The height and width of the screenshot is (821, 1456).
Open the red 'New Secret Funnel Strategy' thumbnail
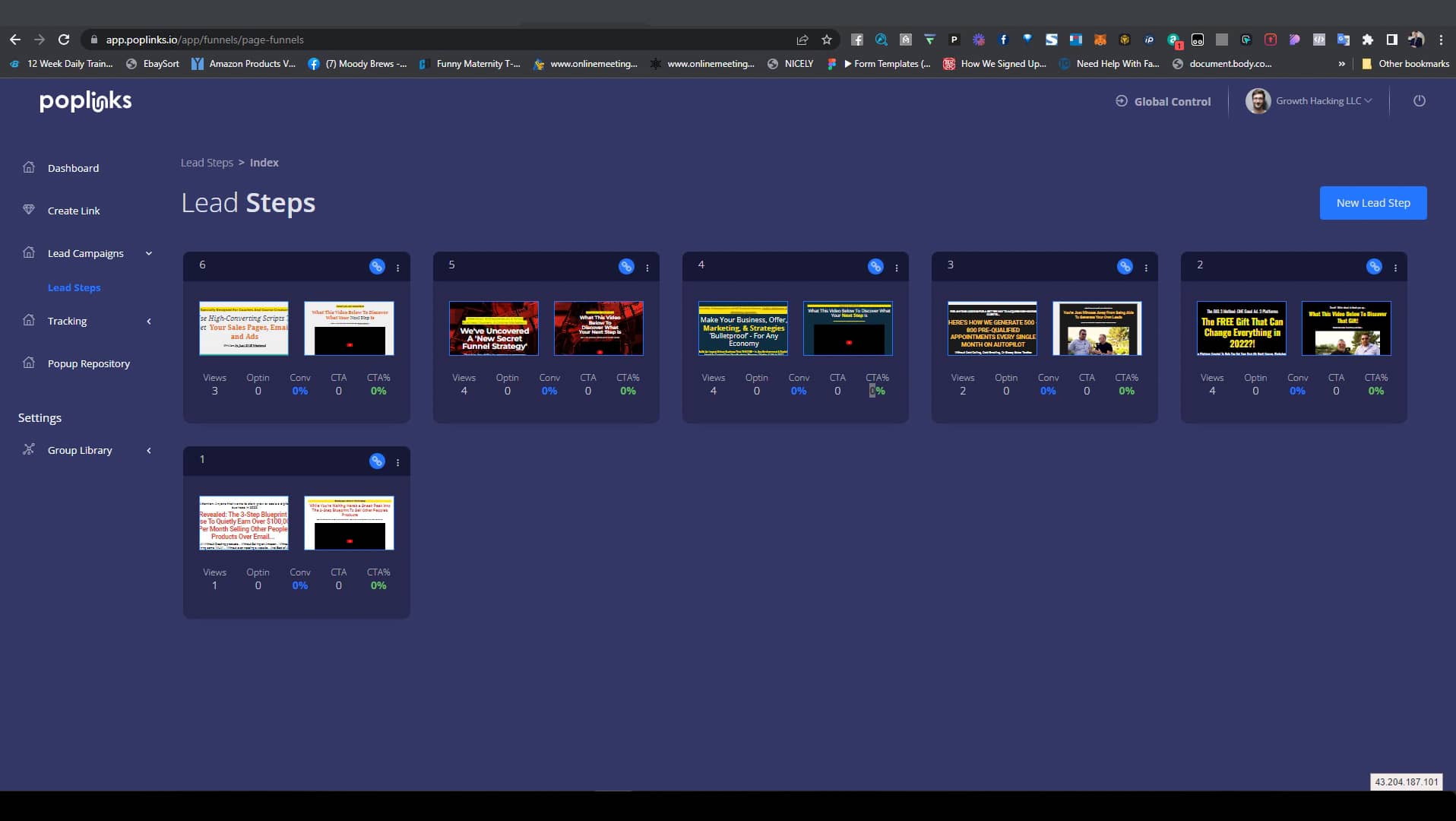click(x=493, y=328)
